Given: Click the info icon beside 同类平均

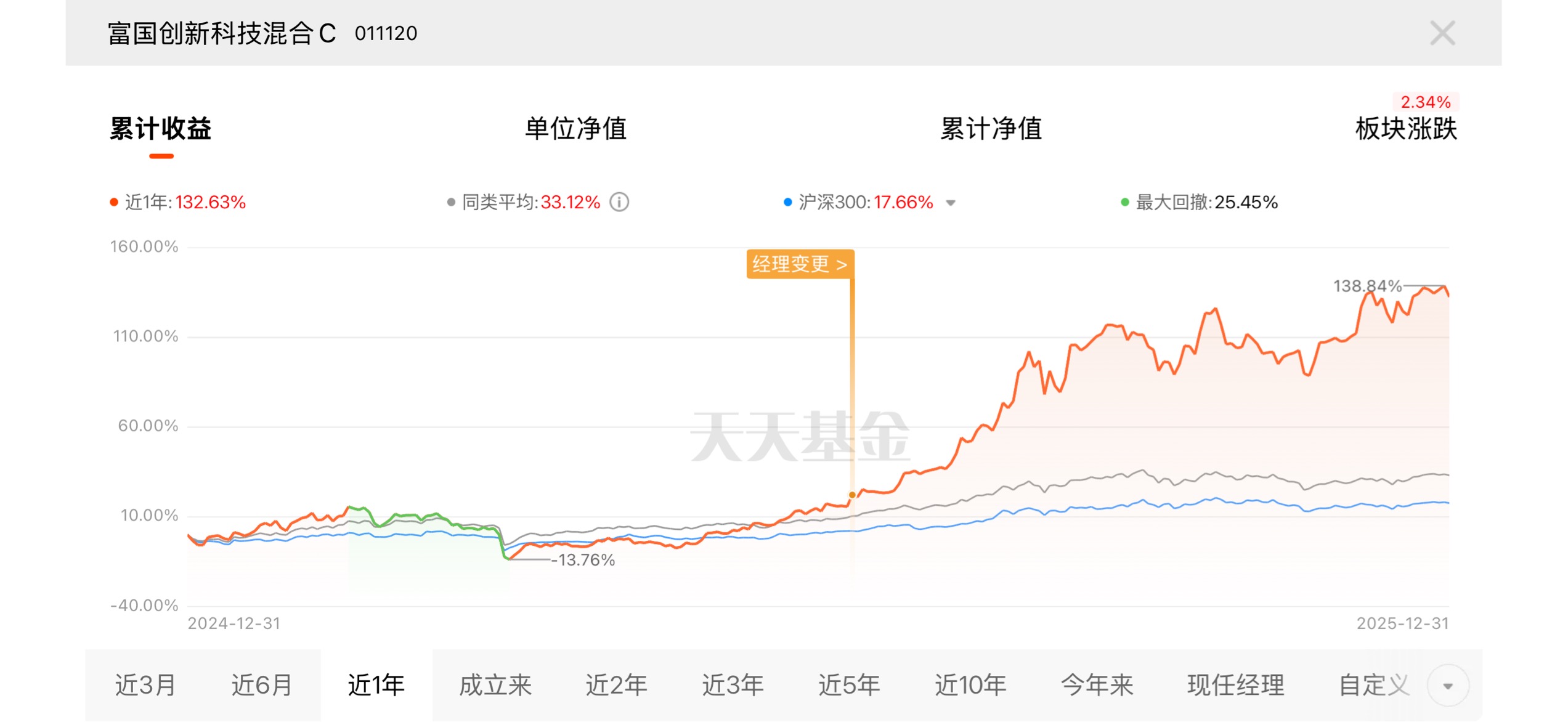Looking at the screenshot, I should click(x=619, y=202).
